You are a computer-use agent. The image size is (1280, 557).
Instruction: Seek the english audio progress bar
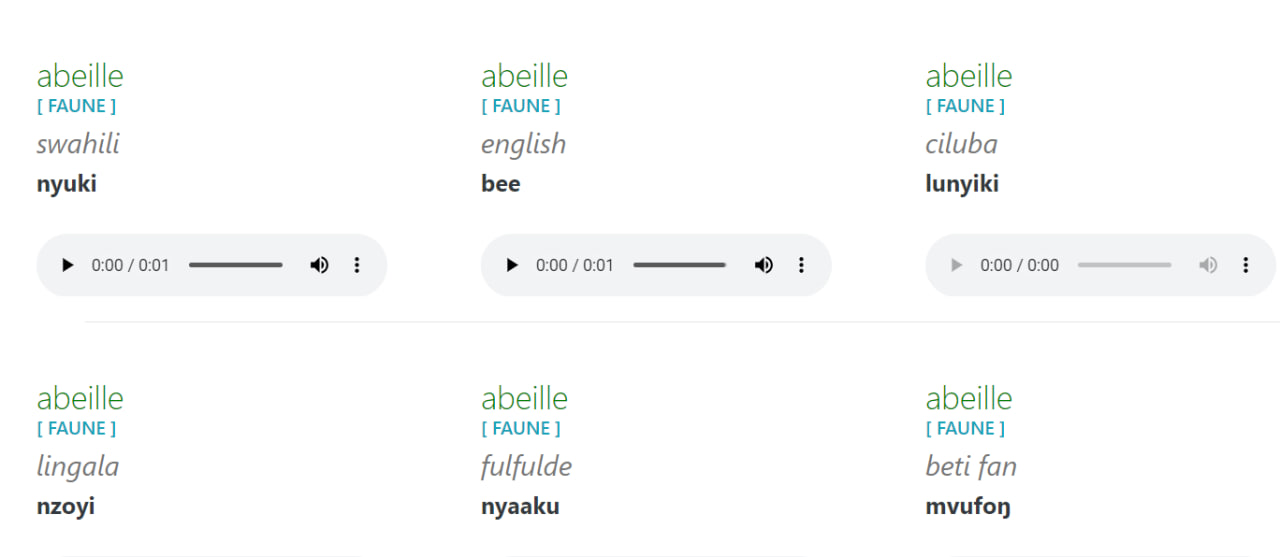pyautogui.click(x=680, y=265)
